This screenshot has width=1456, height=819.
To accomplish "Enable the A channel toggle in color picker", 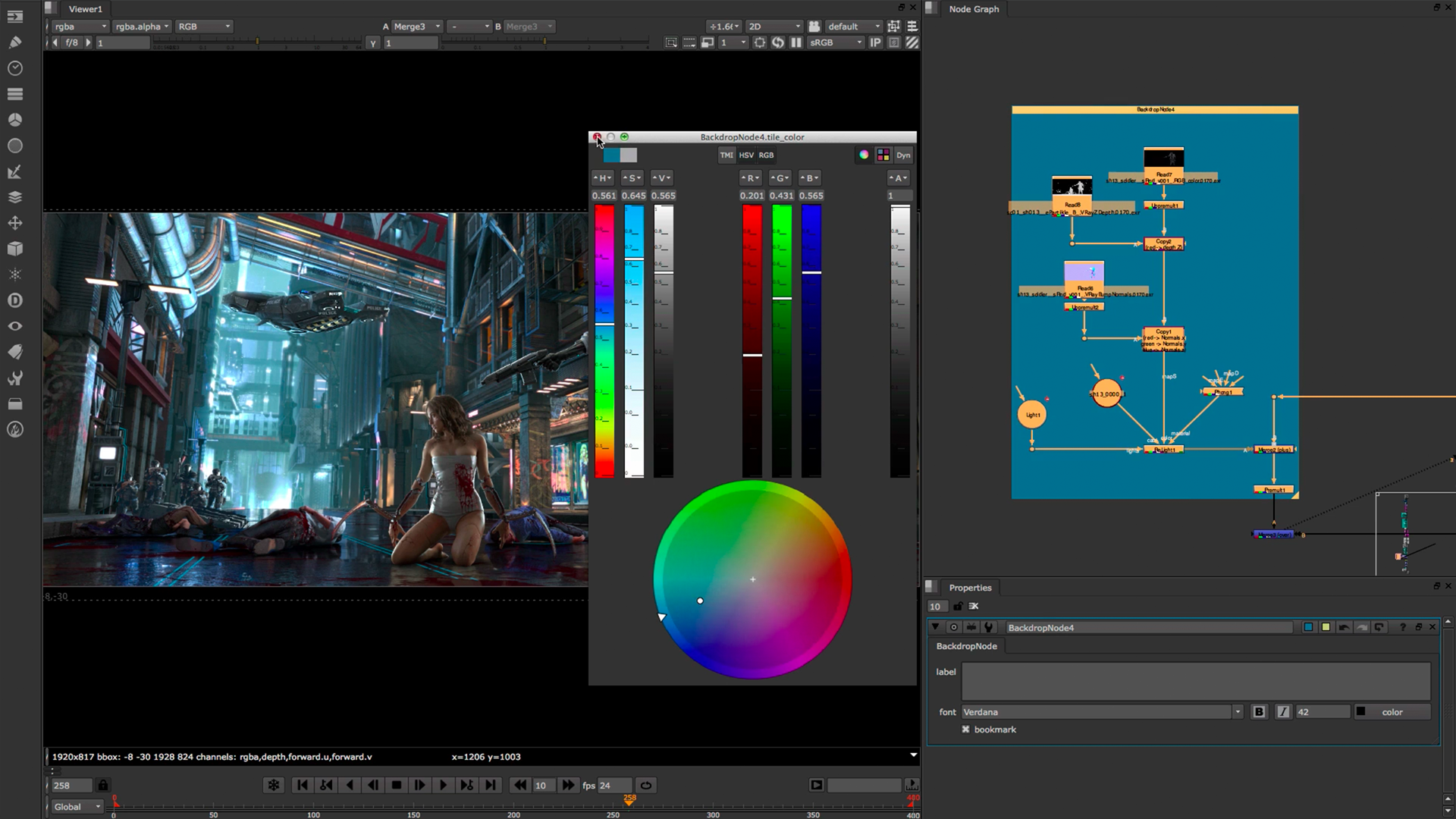I will click(x=898, y=178).
